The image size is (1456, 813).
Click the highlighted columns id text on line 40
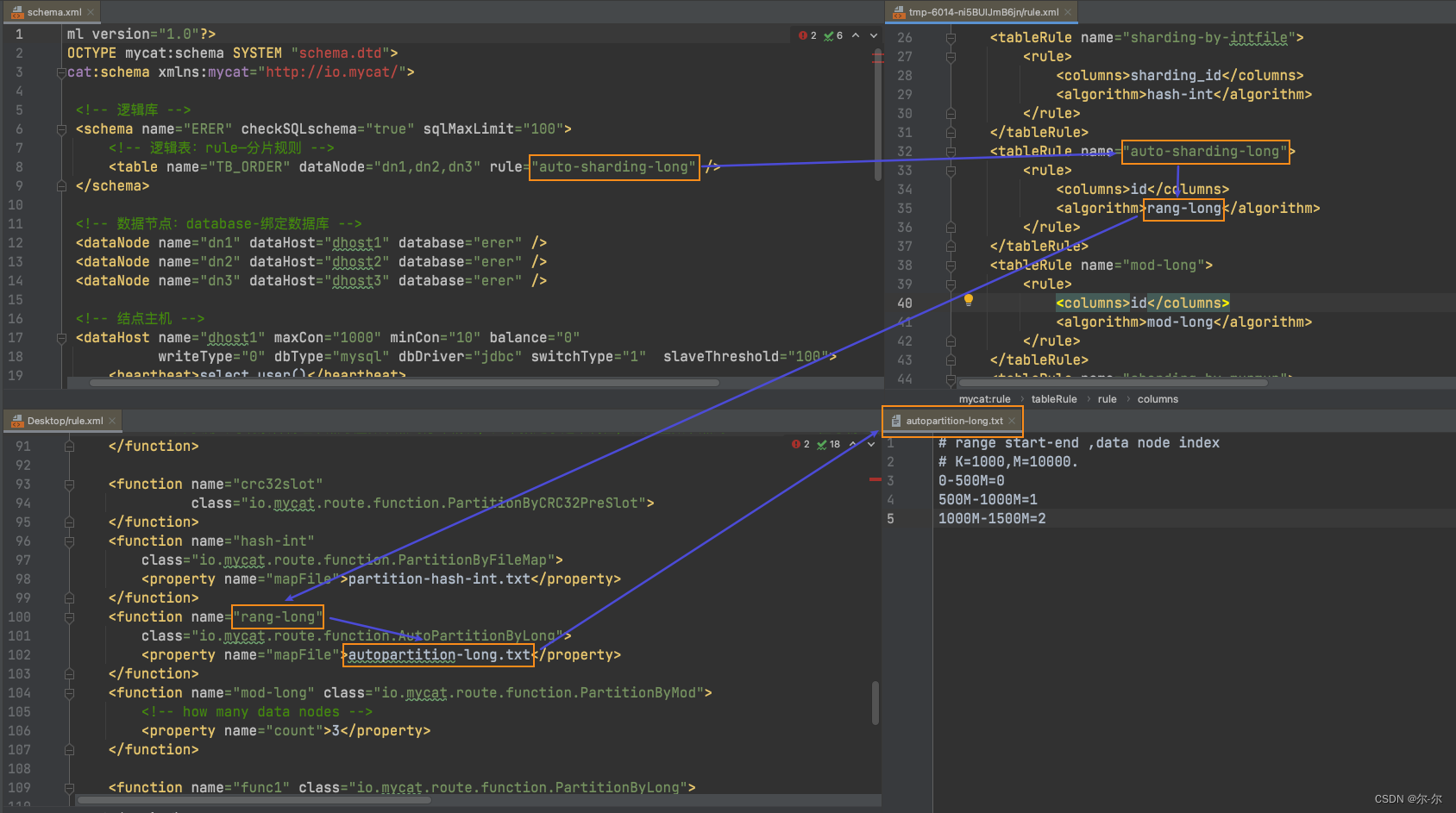[x=1142, y=303]
